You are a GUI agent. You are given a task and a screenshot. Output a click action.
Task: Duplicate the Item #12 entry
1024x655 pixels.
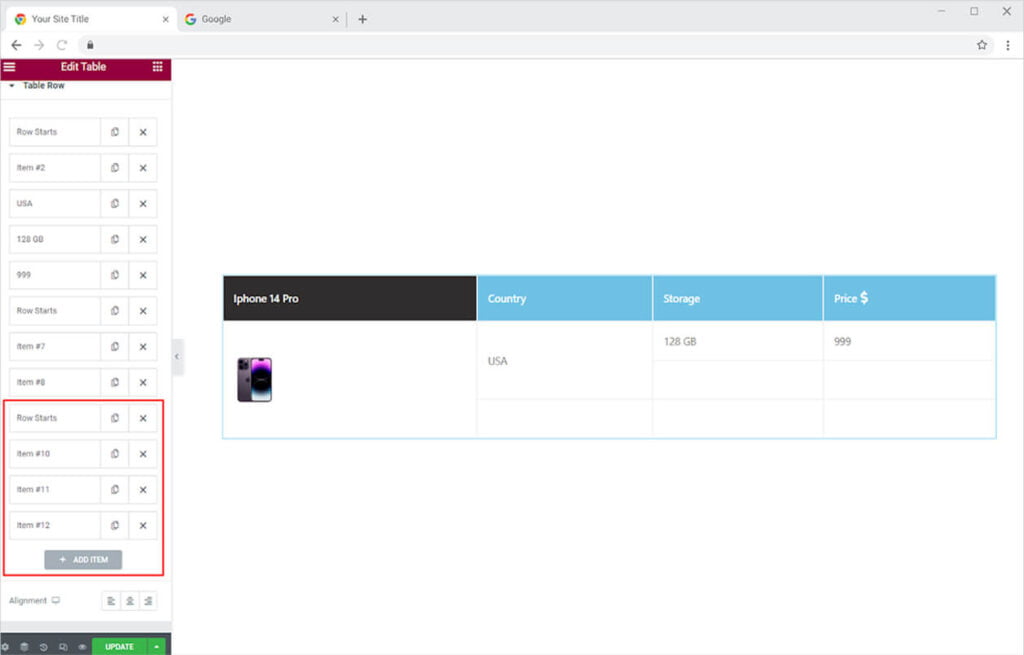[x=115, y=526]
